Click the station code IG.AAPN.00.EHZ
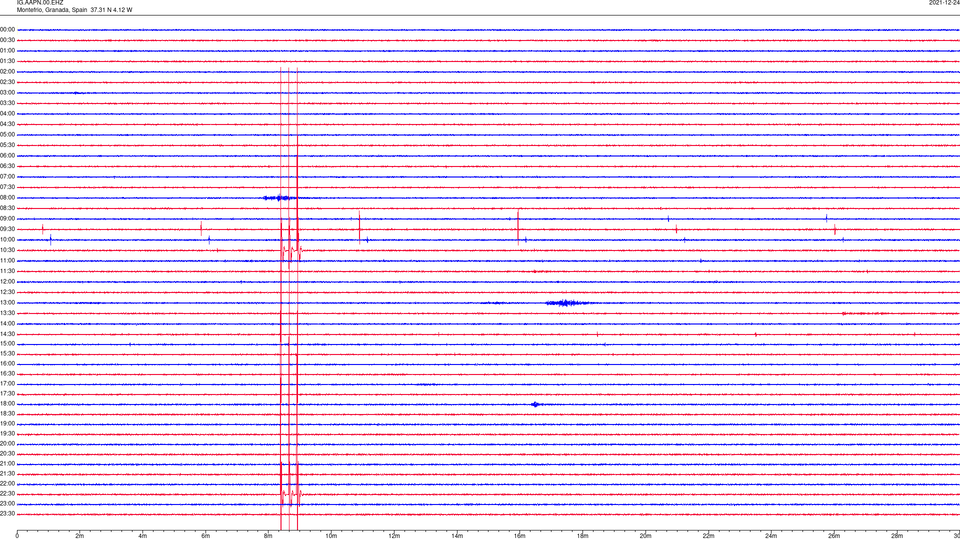Viewport: 960px width, 540px height. point(40,3)
